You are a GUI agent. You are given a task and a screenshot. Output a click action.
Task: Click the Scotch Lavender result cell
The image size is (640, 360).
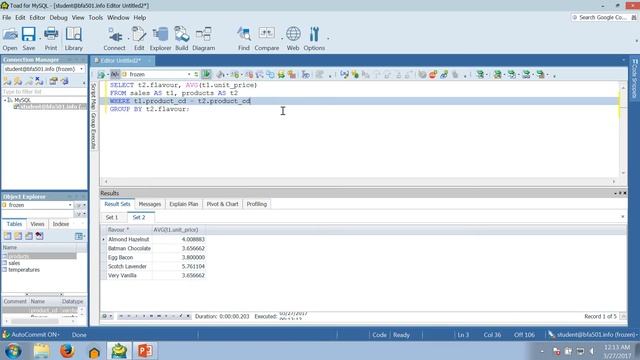pos(129,267)
